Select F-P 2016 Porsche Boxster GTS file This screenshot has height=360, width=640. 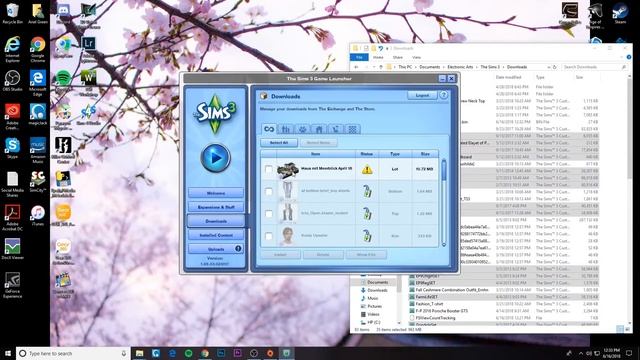pyautogui.click(x=442, y=311)
